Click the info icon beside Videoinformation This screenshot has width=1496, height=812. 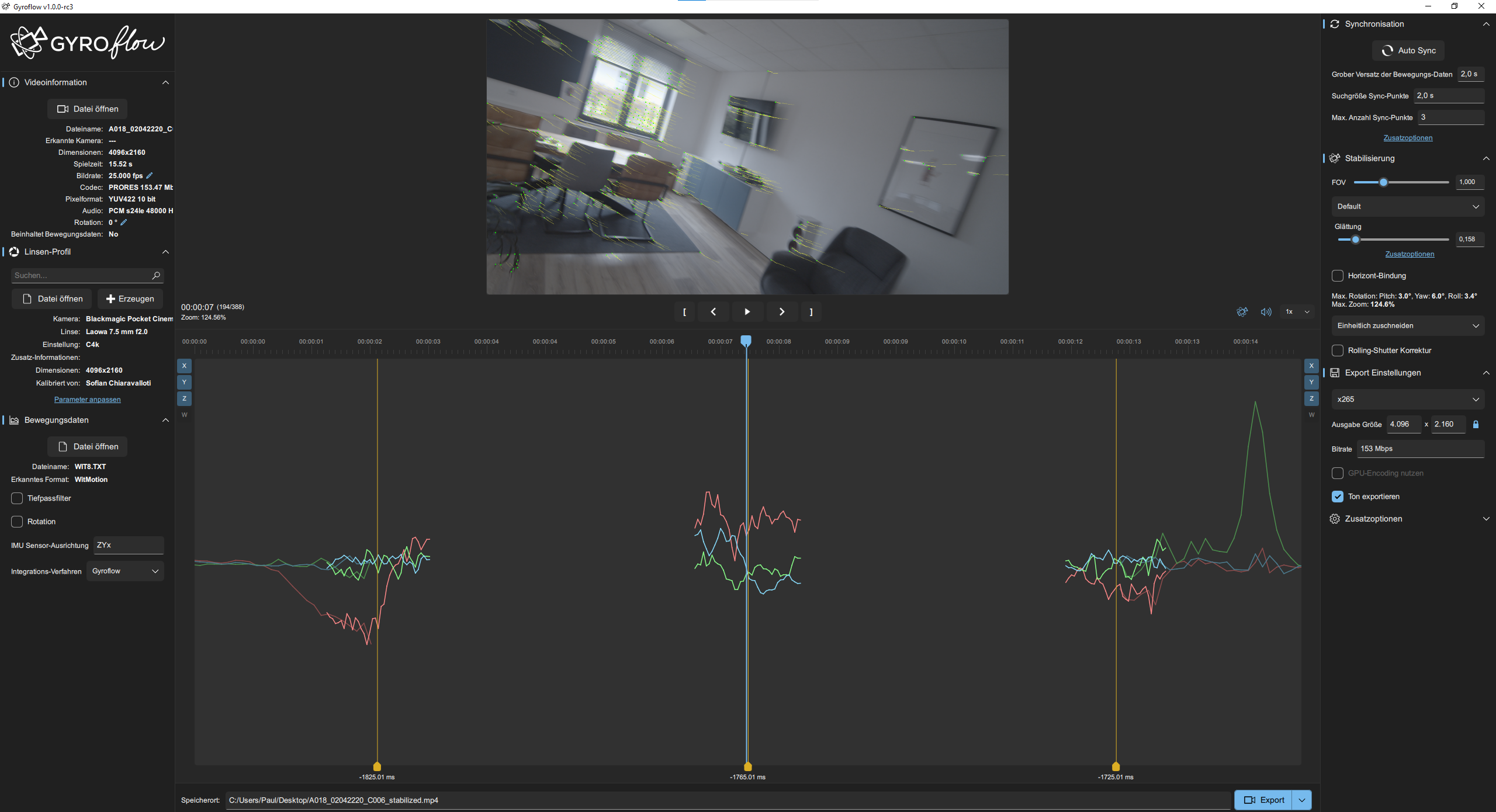(x=13, y=82)
